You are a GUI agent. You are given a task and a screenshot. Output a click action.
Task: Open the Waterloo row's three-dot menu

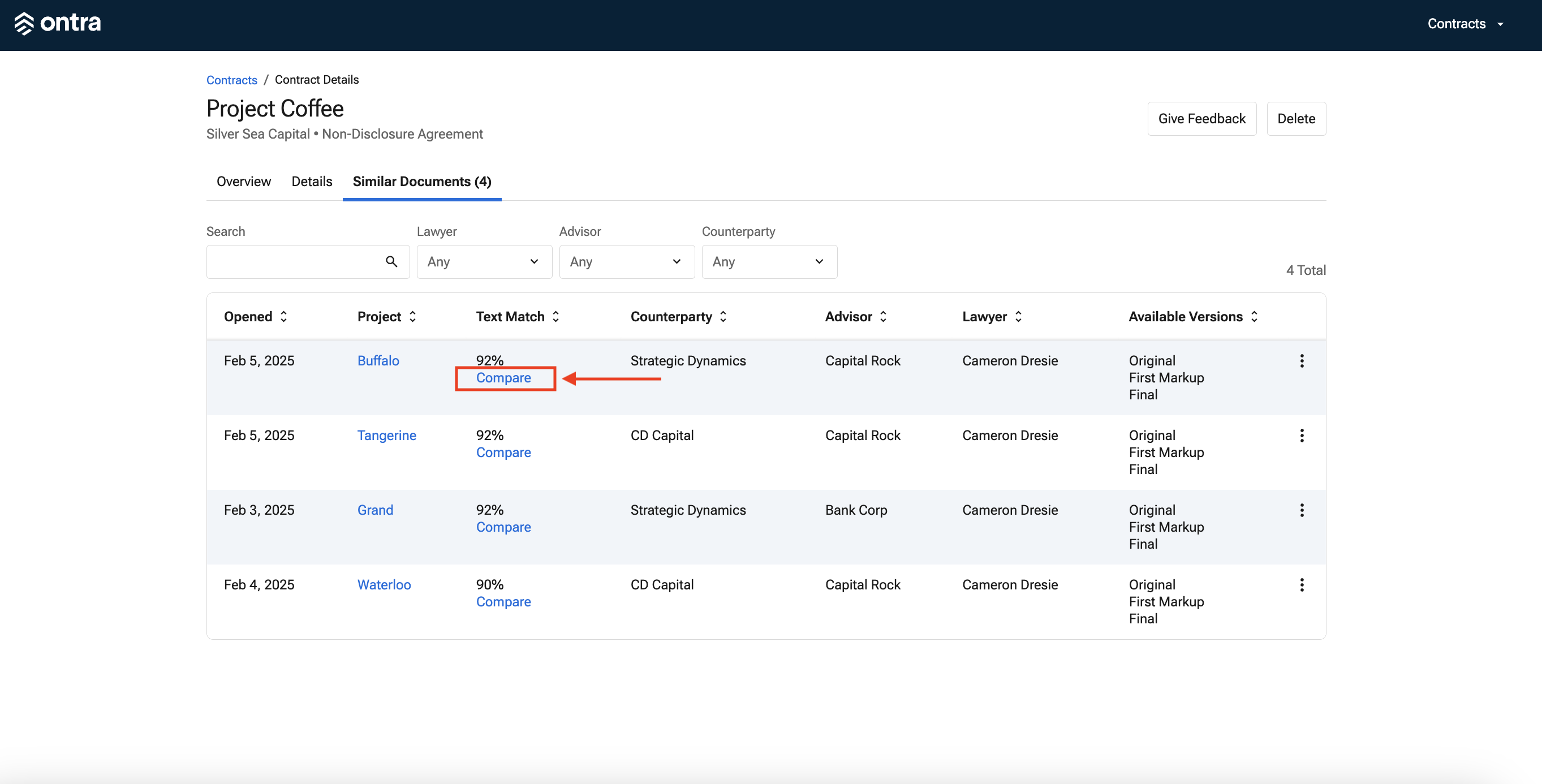click(1302, 585)
